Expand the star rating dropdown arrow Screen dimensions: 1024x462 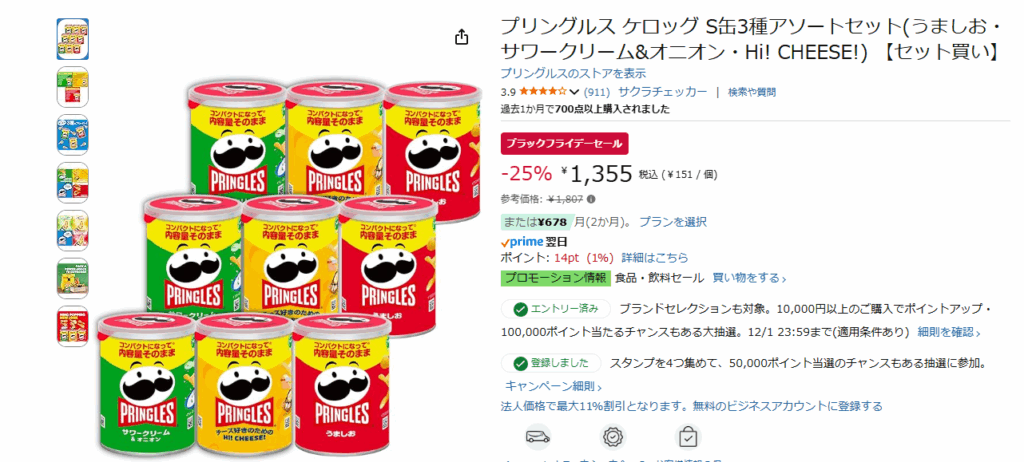point(574,92)
